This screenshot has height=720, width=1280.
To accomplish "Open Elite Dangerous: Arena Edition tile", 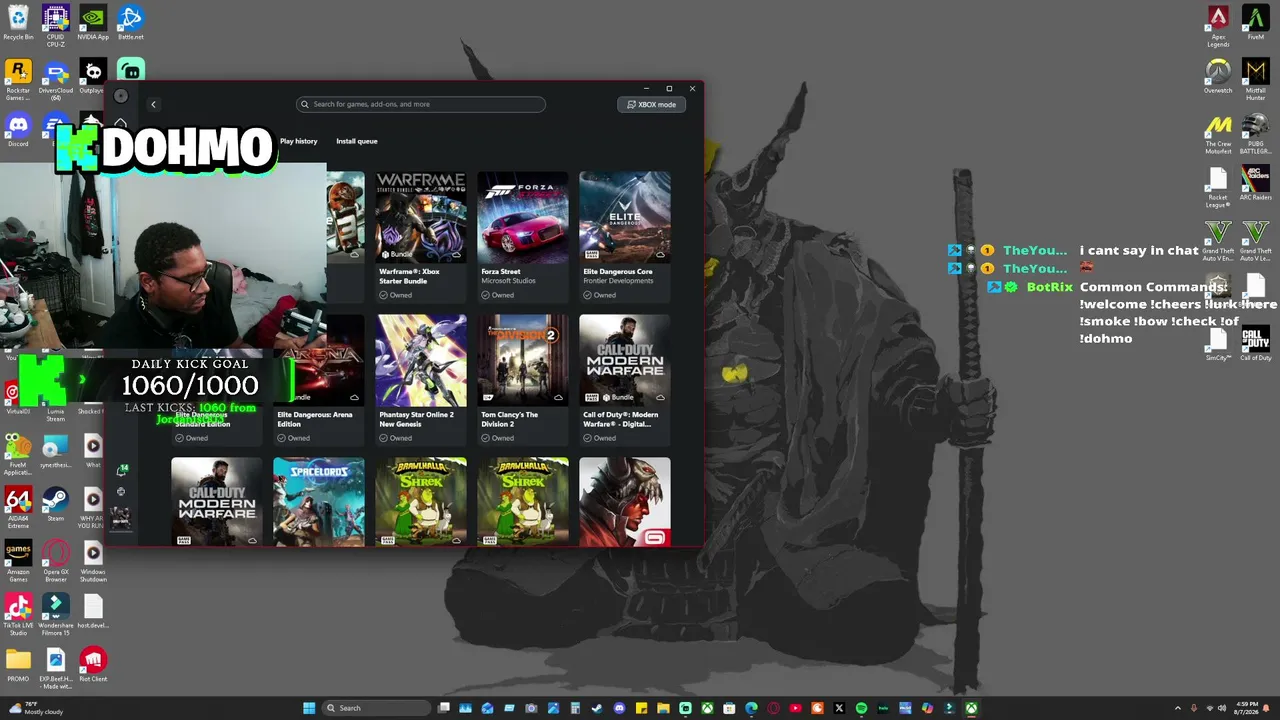I will (x=319, y=380).
